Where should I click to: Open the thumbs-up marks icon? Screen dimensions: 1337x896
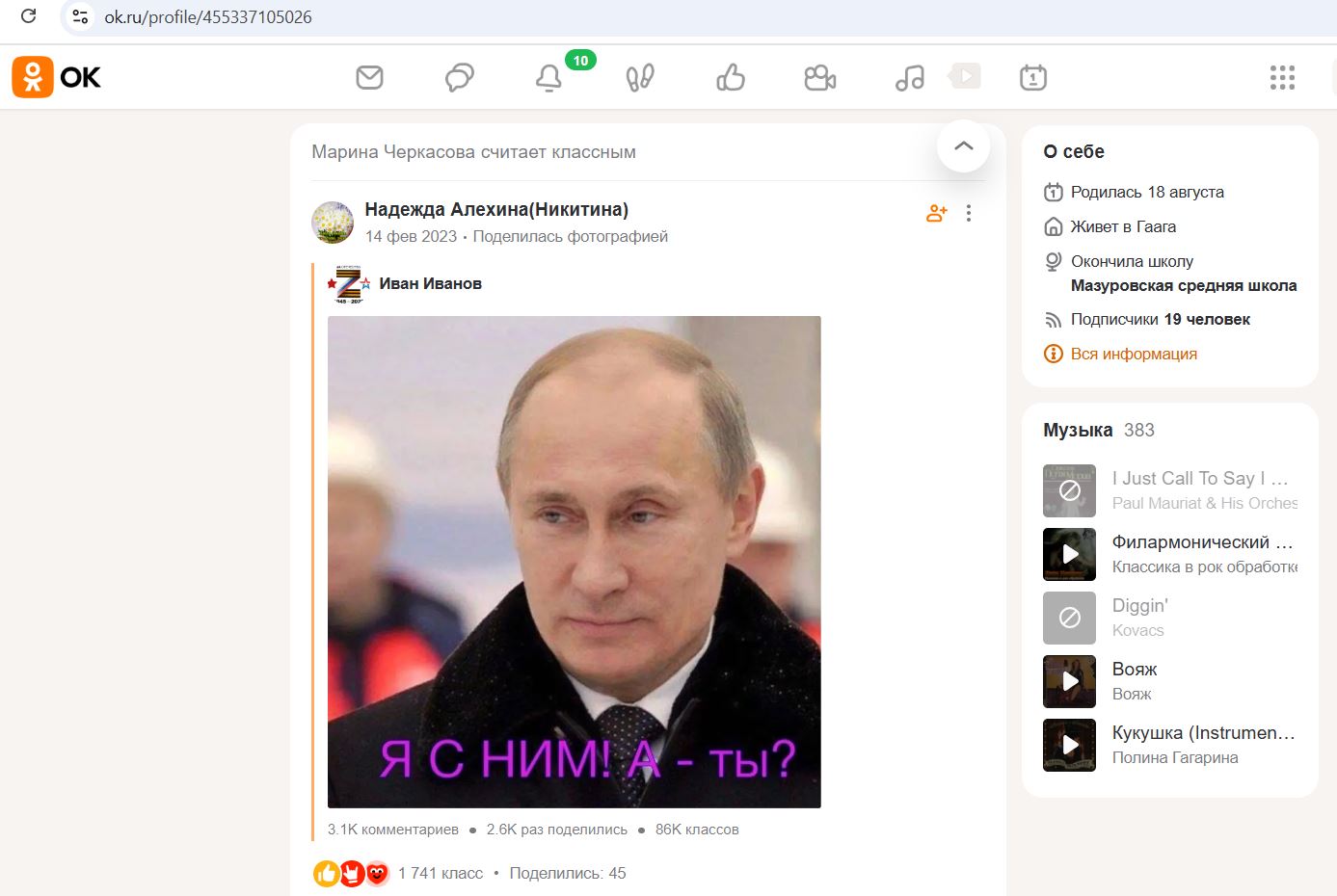[731, 77]
